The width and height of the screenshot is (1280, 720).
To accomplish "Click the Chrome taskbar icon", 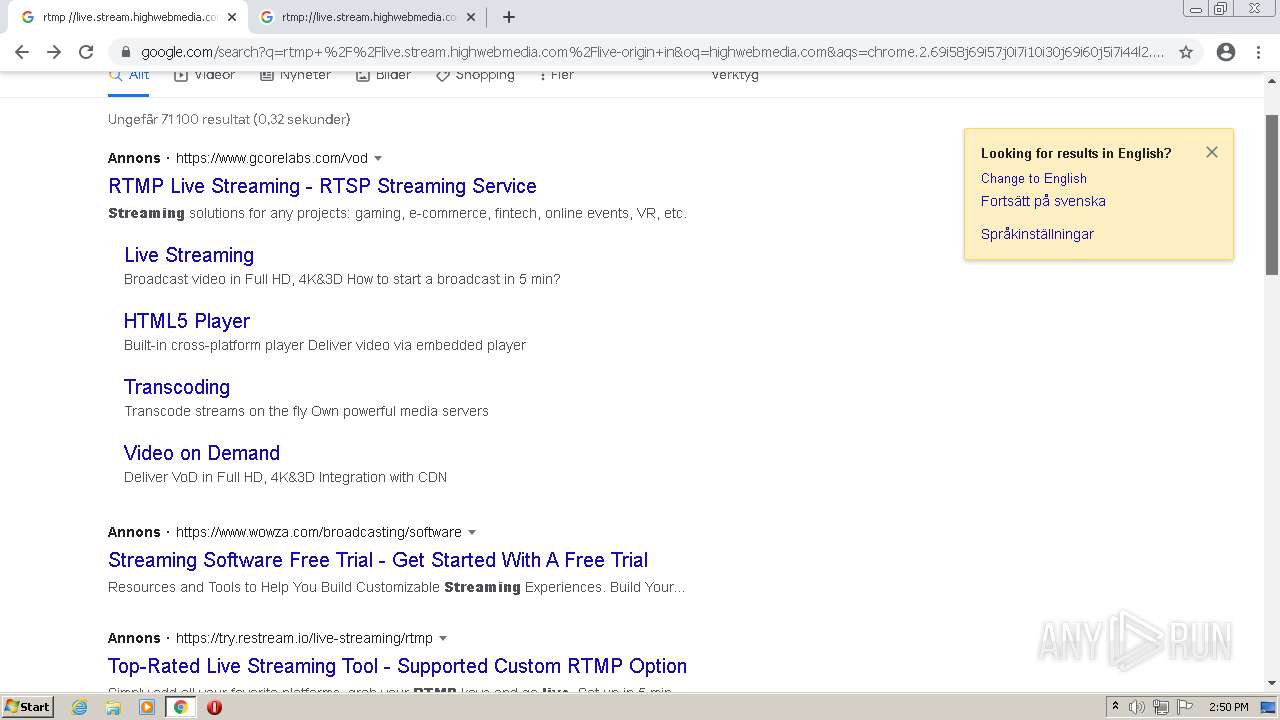I will (x=180, y=707).
